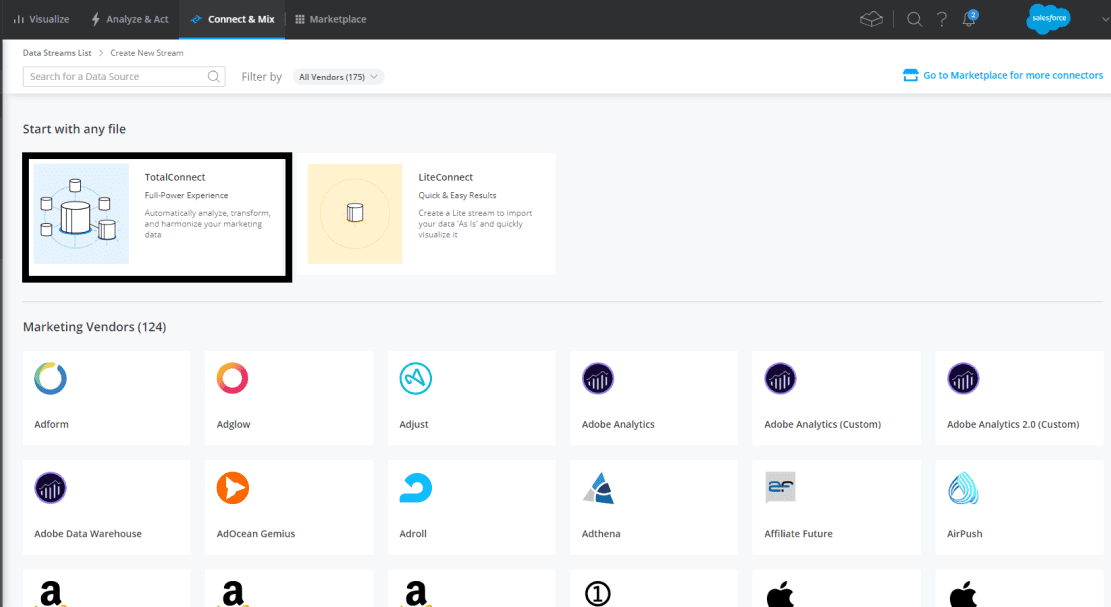Image resolution: width=1111 pixels, height=607 pixels.
Task: Click the package icon in the top bar
Action: coord(870,18)
